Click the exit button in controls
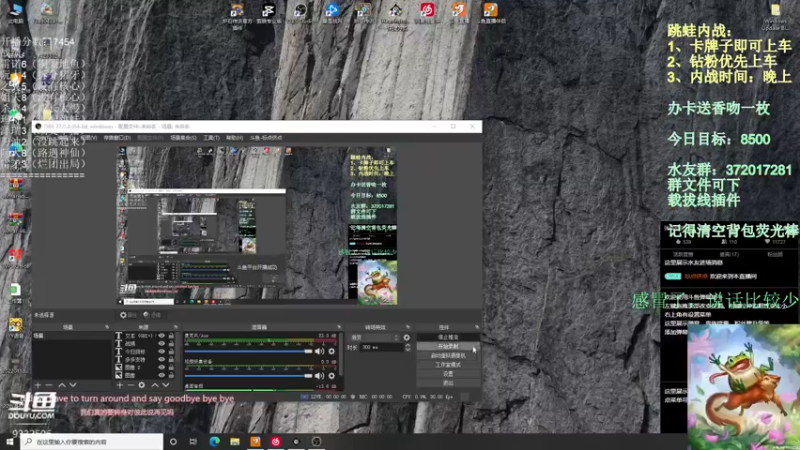This screenshot has width=800, height=450. 448,383
